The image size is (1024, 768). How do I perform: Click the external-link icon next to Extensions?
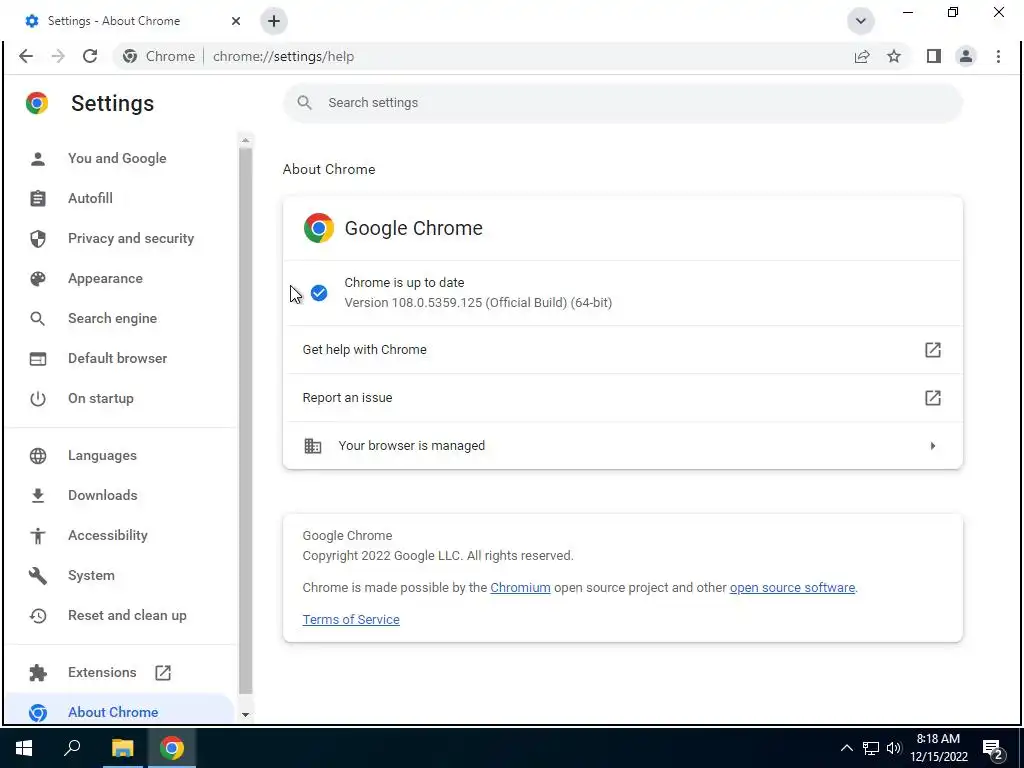[163, 673]
